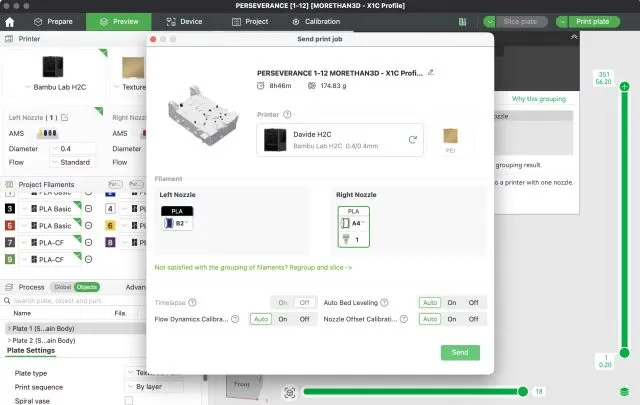The height and width of the screenshot is (405, 640).
Task: Switch to the Prepare tab
Action: 53,21
